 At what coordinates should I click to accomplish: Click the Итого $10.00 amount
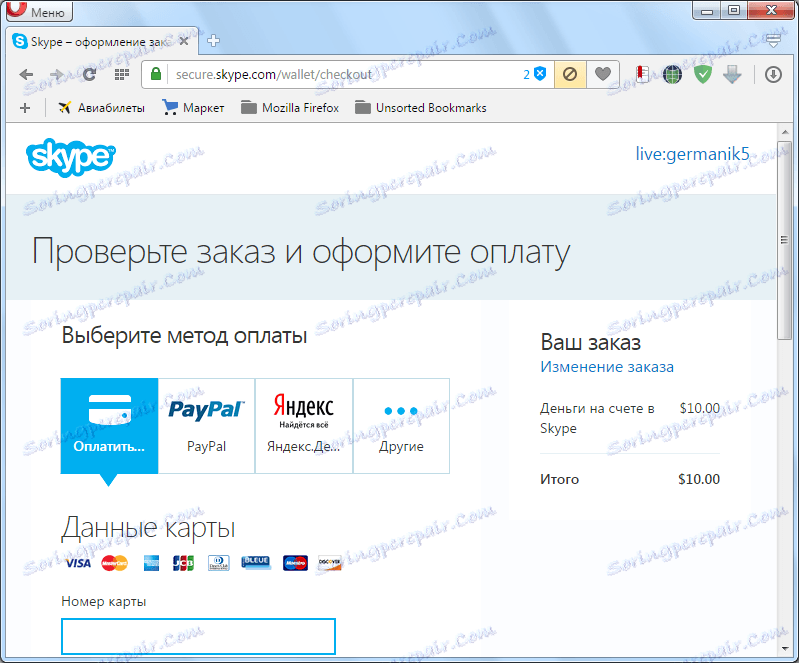699,479
